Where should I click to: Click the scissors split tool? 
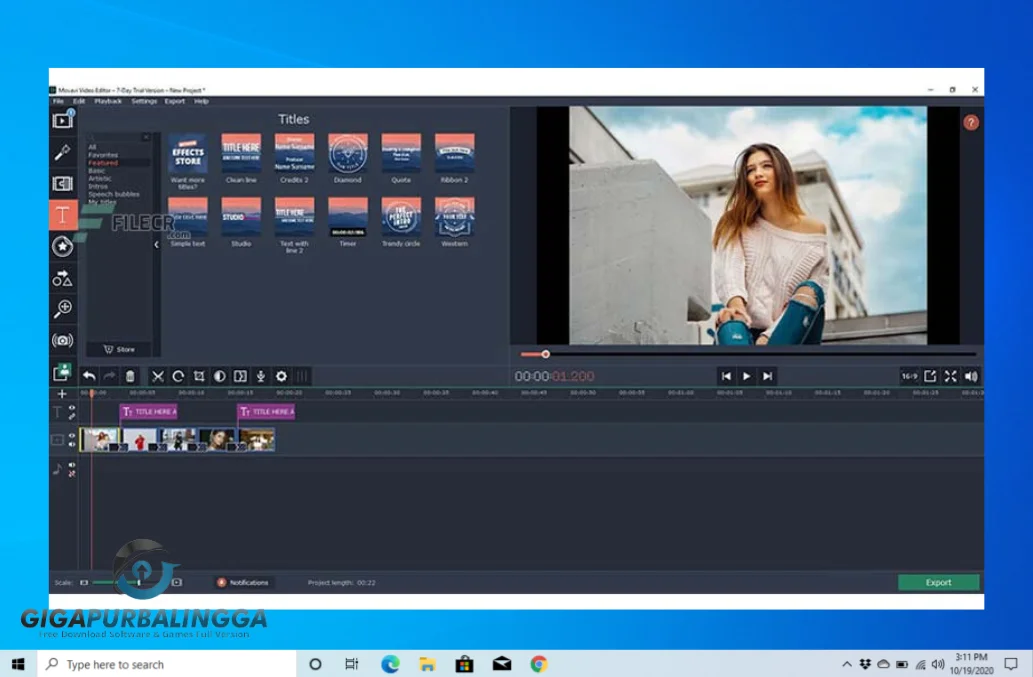[157, 376]
